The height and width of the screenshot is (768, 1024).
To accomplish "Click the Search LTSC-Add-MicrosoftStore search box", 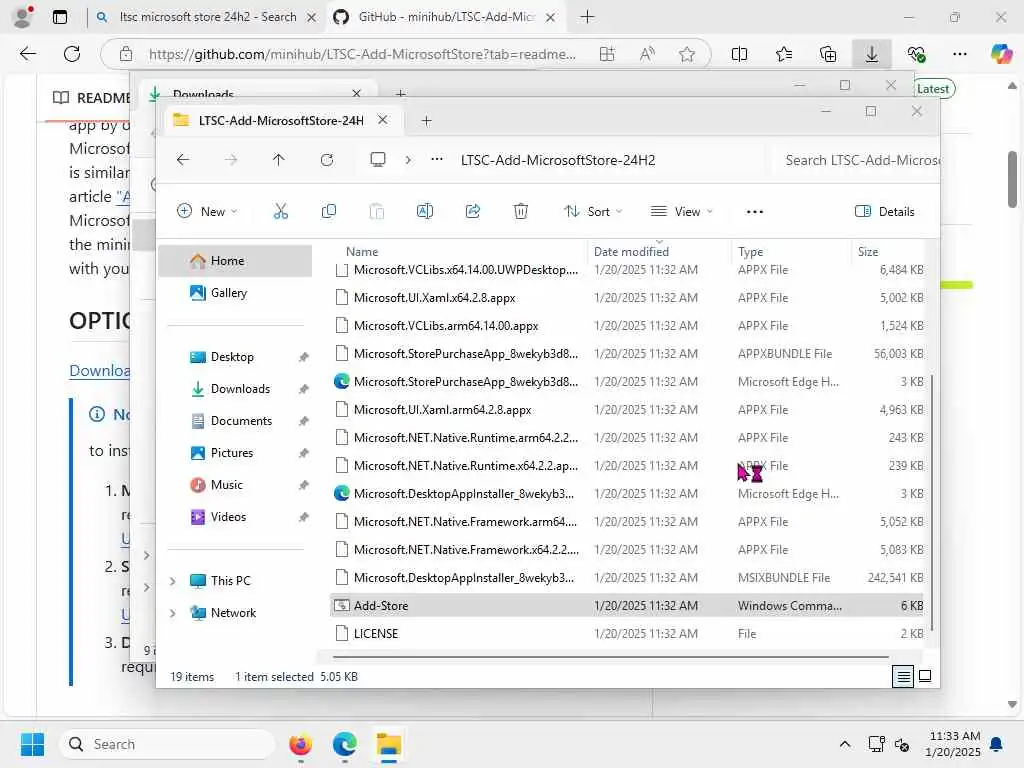I will pos(856,160).
